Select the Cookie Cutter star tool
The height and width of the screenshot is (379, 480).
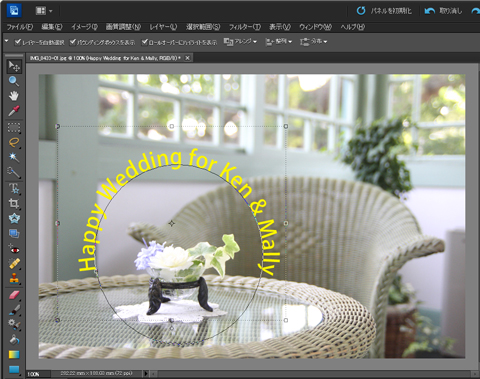pyautogui.click(x=14, y=218)
